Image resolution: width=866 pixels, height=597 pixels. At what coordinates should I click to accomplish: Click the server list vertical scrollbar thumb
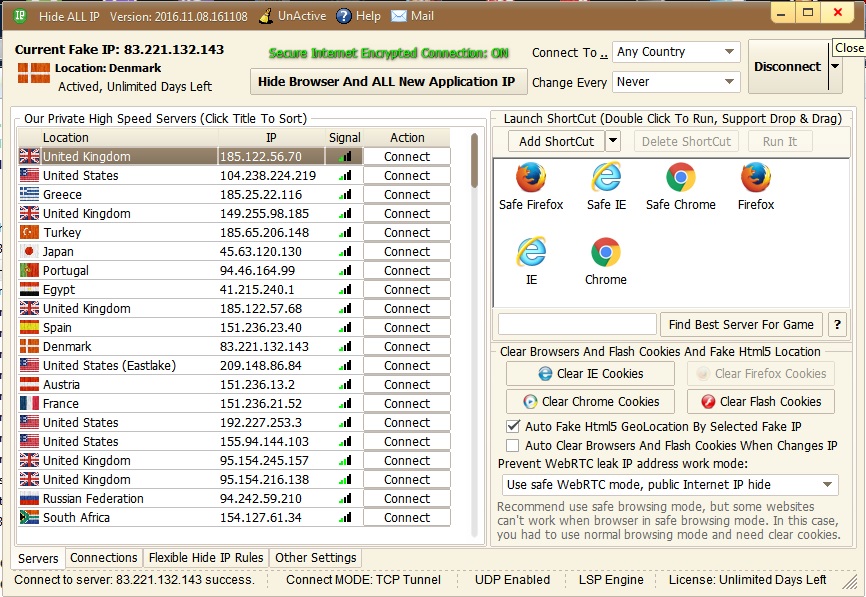[x=474, y=161]
